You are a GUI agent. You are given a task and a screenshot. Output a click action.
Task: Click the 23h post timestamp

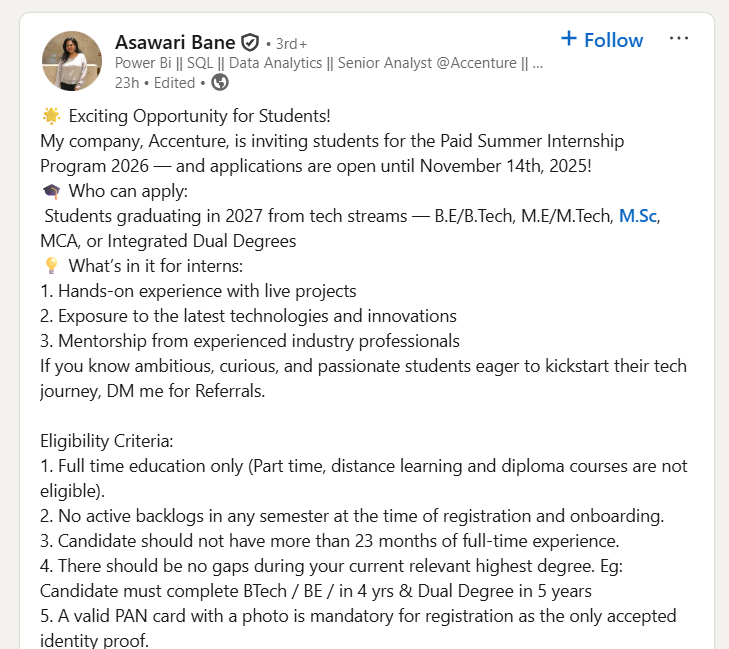[126, 82]
